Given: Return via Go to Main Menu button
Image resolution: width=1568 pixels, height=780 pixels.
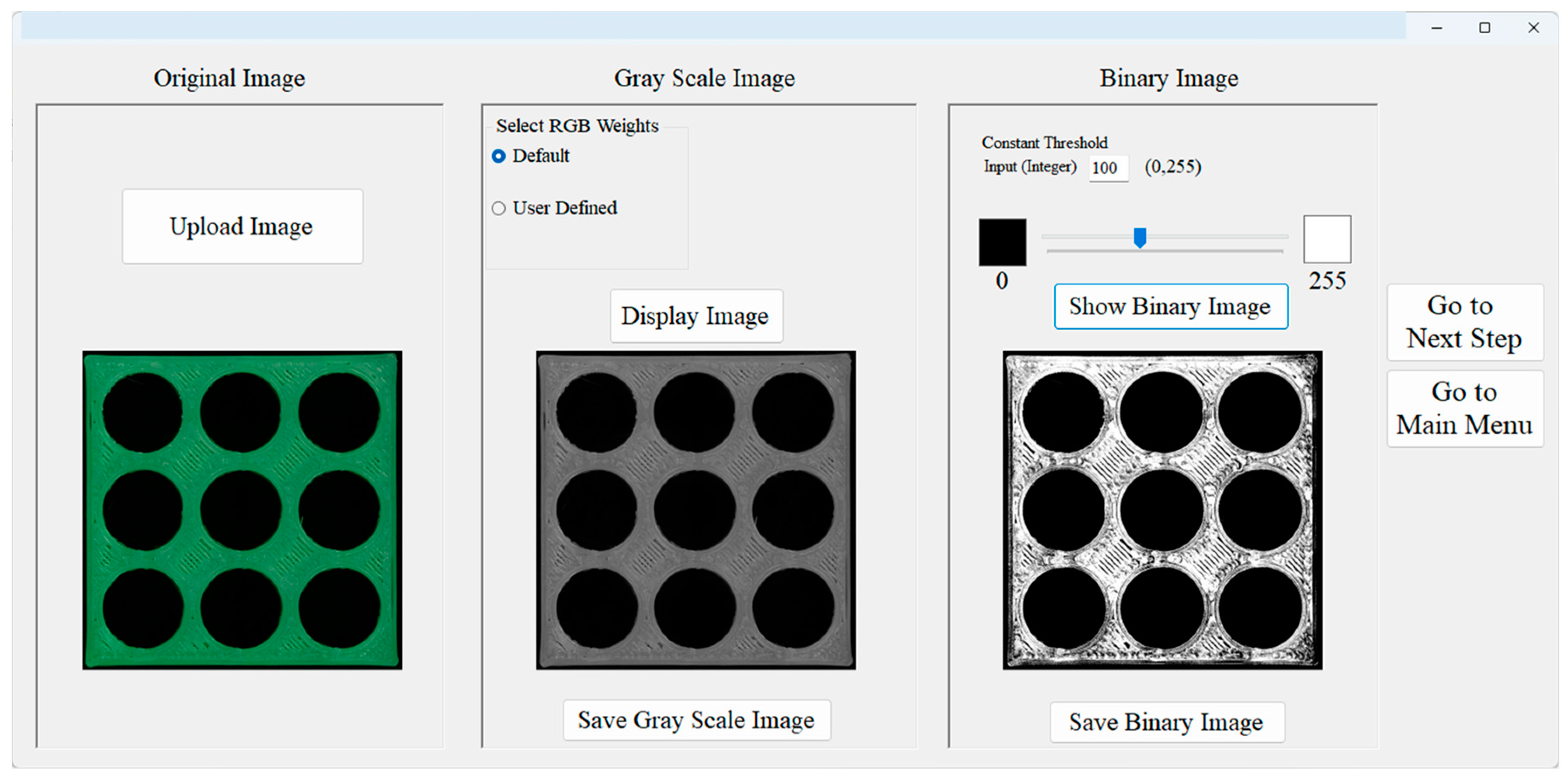Looking at the screenshot, I should click(x=1464, y=408).
